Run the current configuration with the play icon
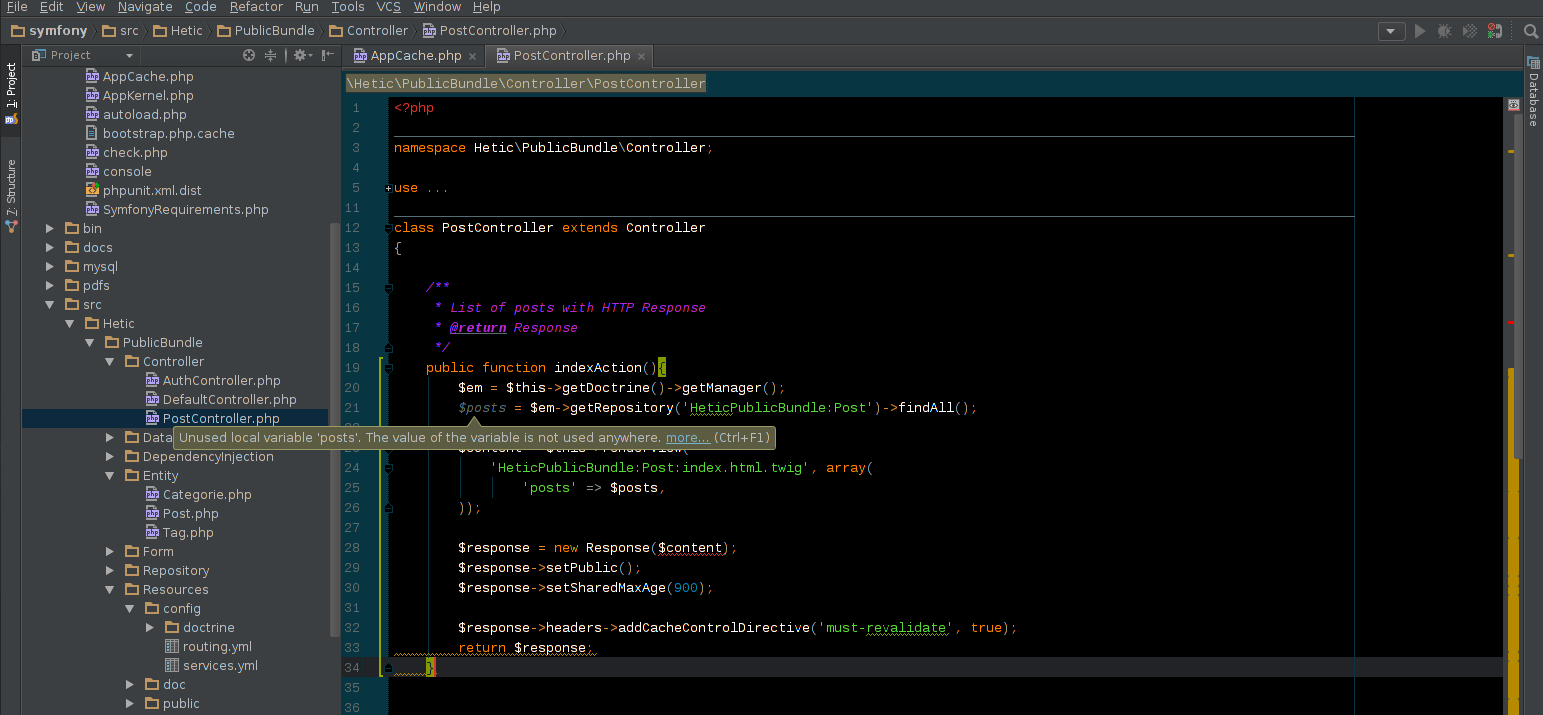 [1419, 31]
